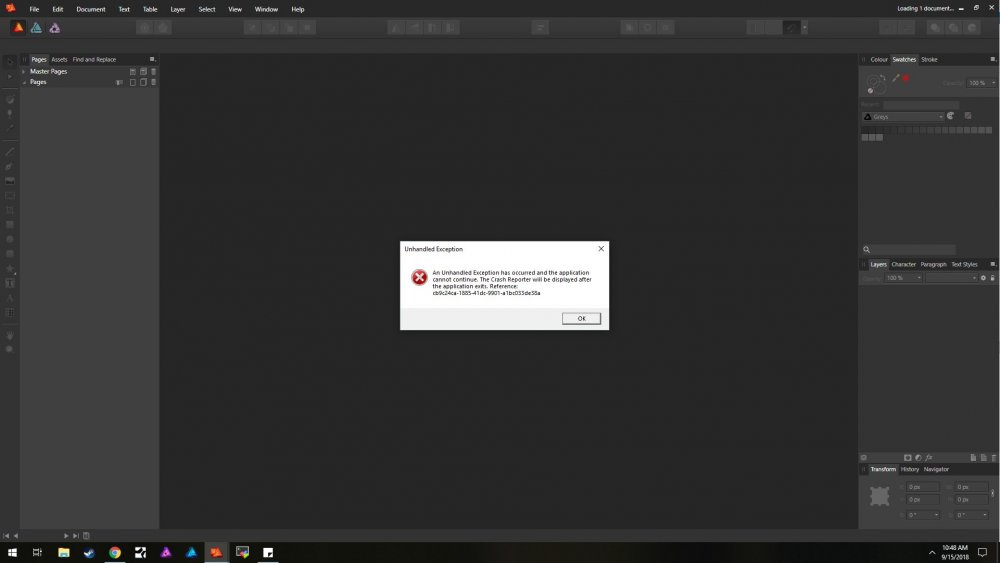Open the layer blend mode dropdown

pyautogui.click(x=951, y=278)
